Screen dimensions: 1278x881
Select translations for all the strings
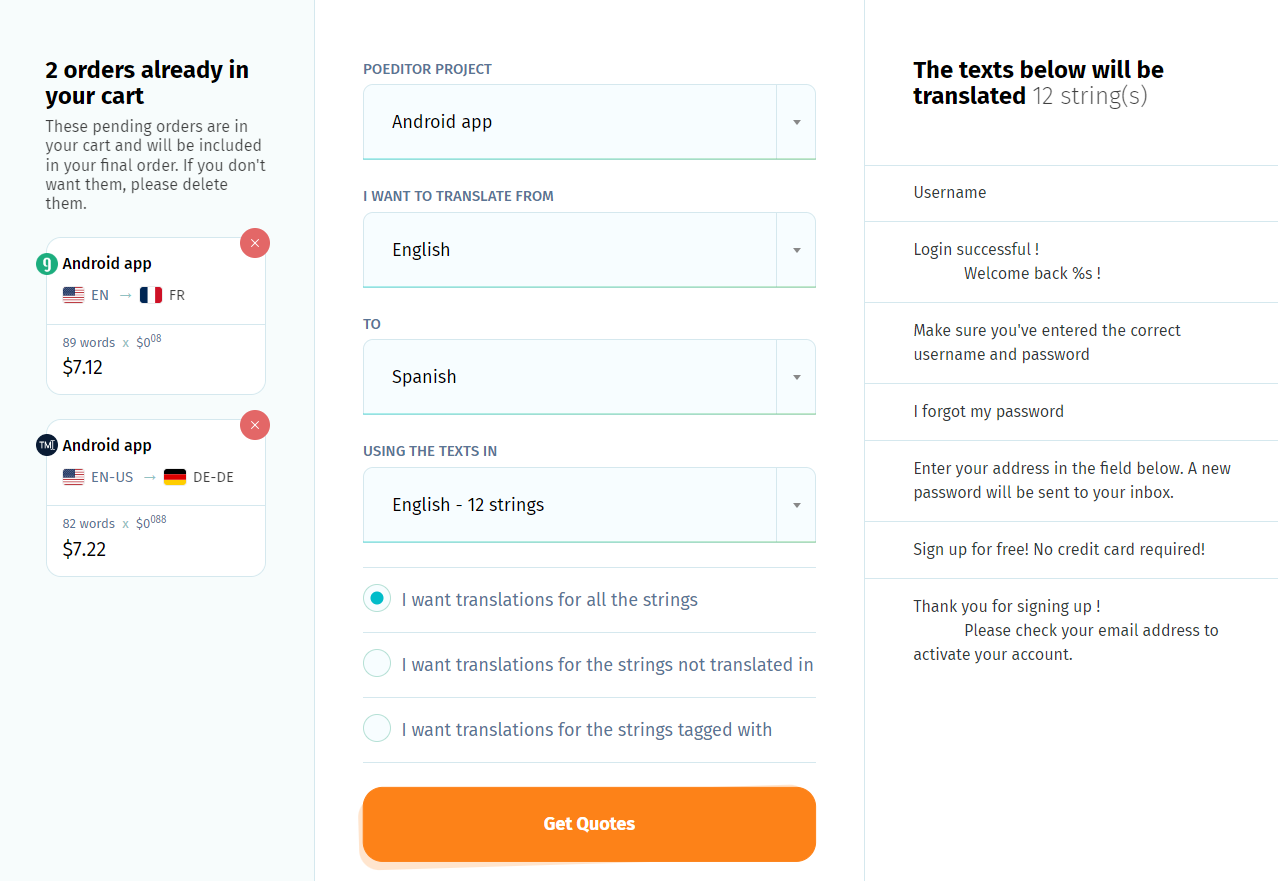[377, 598]
